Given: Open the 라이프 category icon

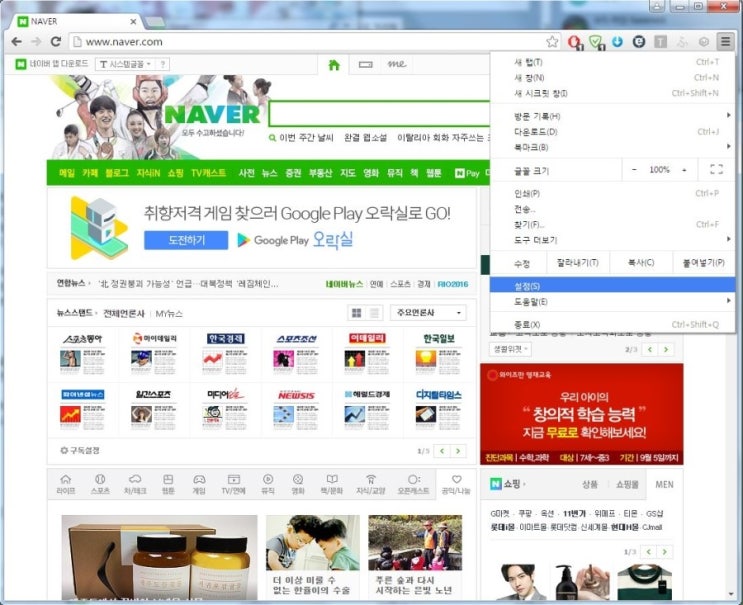Looking at the screenshot, I should (x=66, y=484).
